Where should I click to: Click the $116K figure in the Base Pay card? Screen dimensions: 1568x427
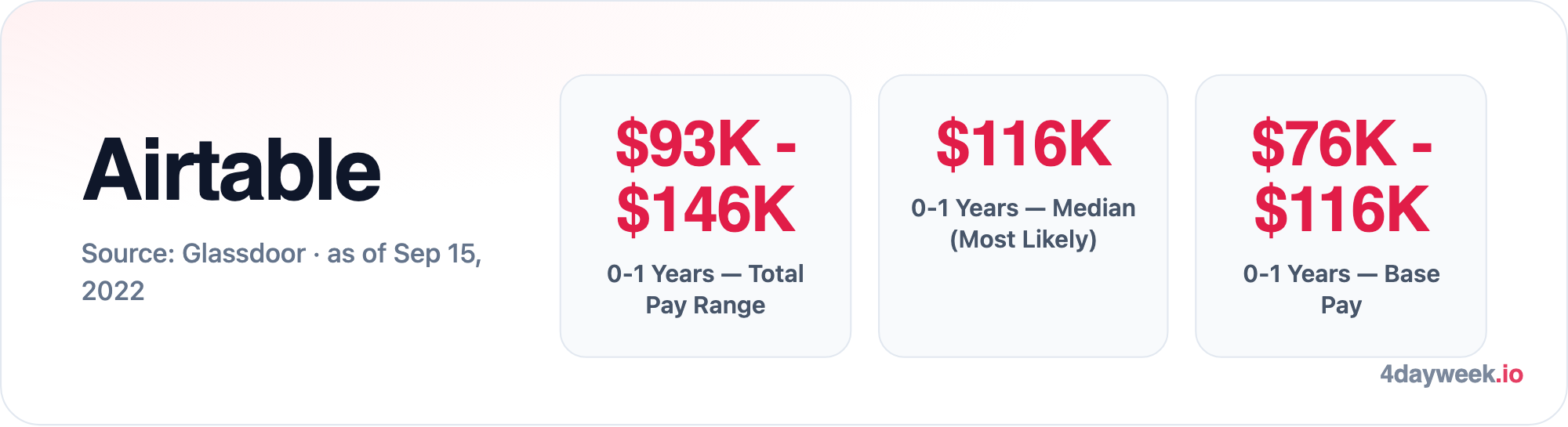1341,210
